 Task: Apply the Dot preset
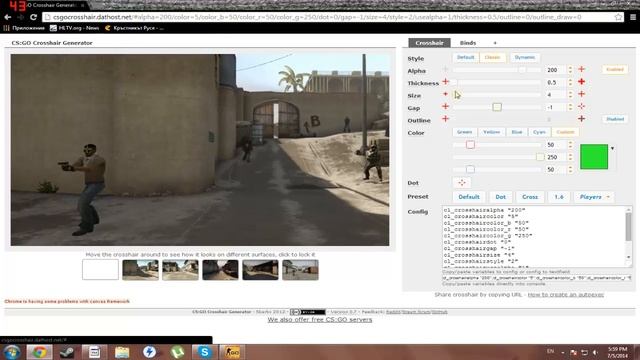point(500,197)
